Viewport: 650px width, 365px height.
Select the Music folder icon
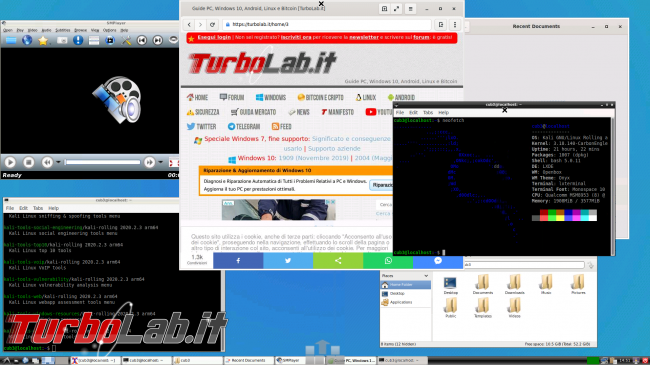point(546,284)
